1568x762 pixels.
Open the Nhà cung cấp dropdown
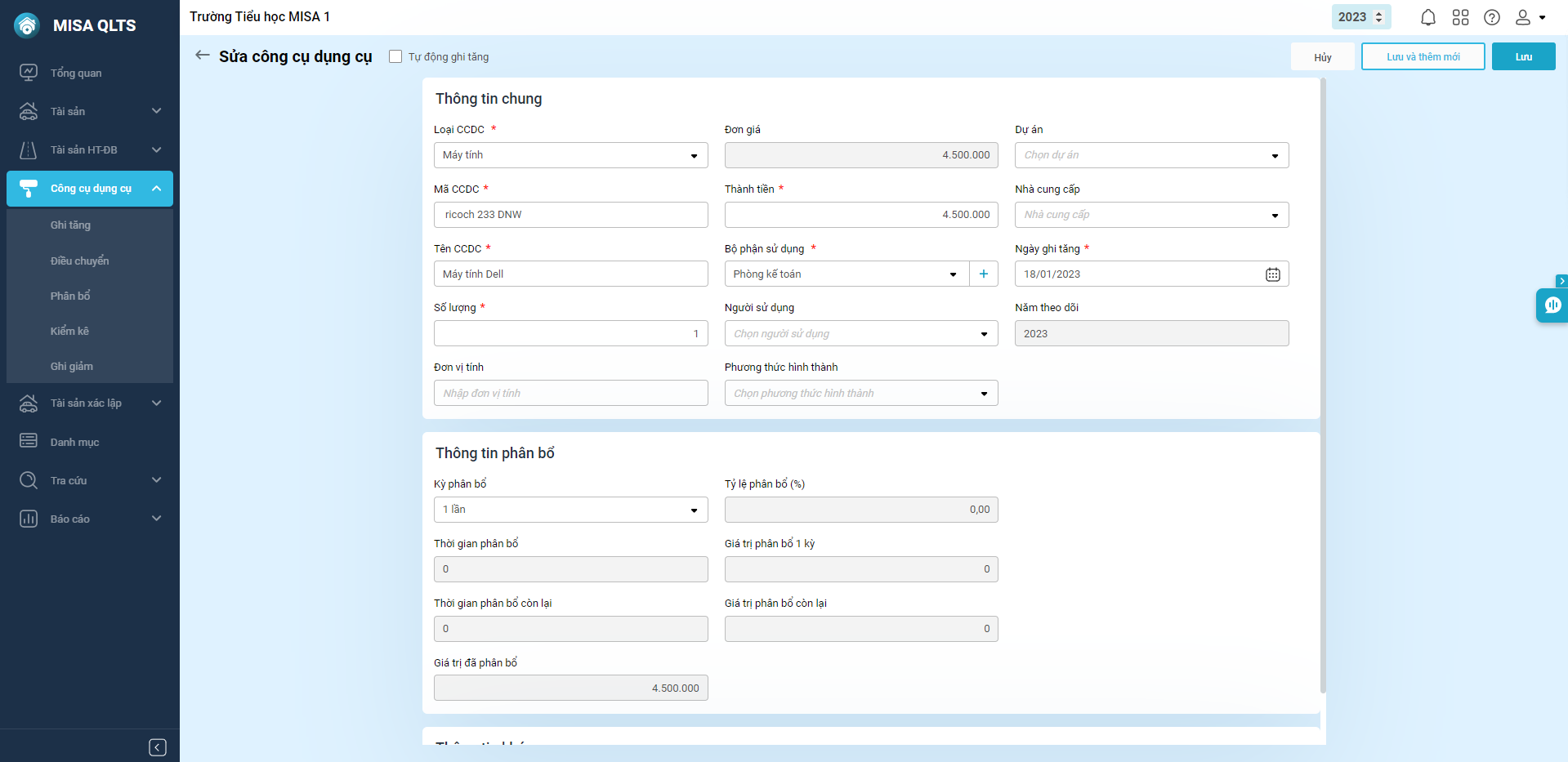tap(1151, 215)
